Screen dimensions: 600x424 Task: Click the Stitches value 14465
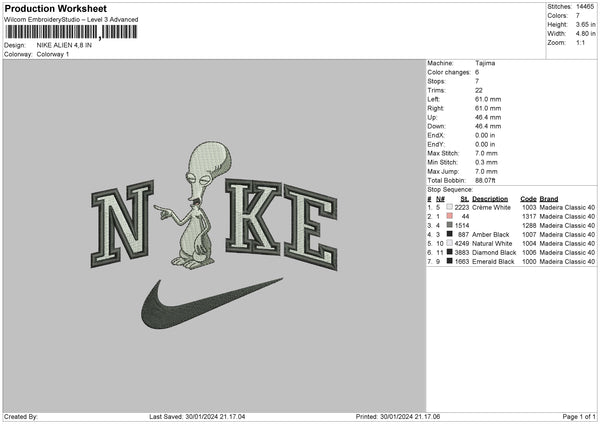(x=585, y=7)
